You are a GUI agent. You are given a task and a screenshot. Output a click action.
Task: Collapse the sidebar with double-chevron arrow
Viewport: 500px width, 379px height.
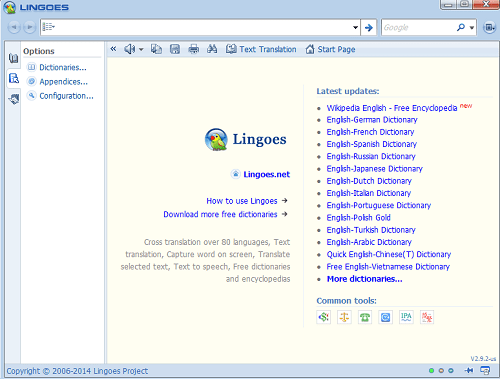pyautogui.click(x=113, y=49)
